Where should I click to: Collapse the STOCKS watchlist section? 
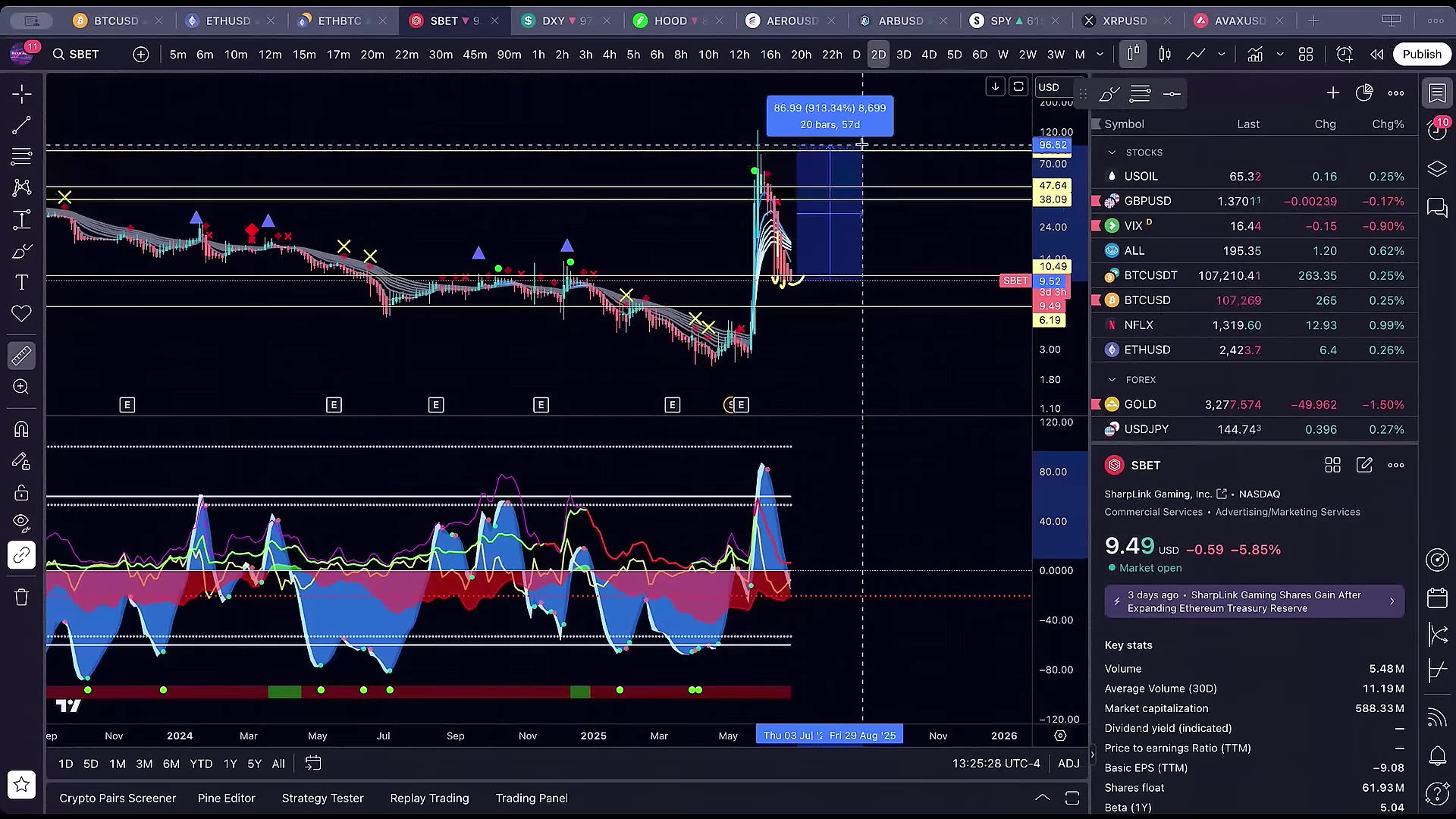click(x=1112, y=152)
